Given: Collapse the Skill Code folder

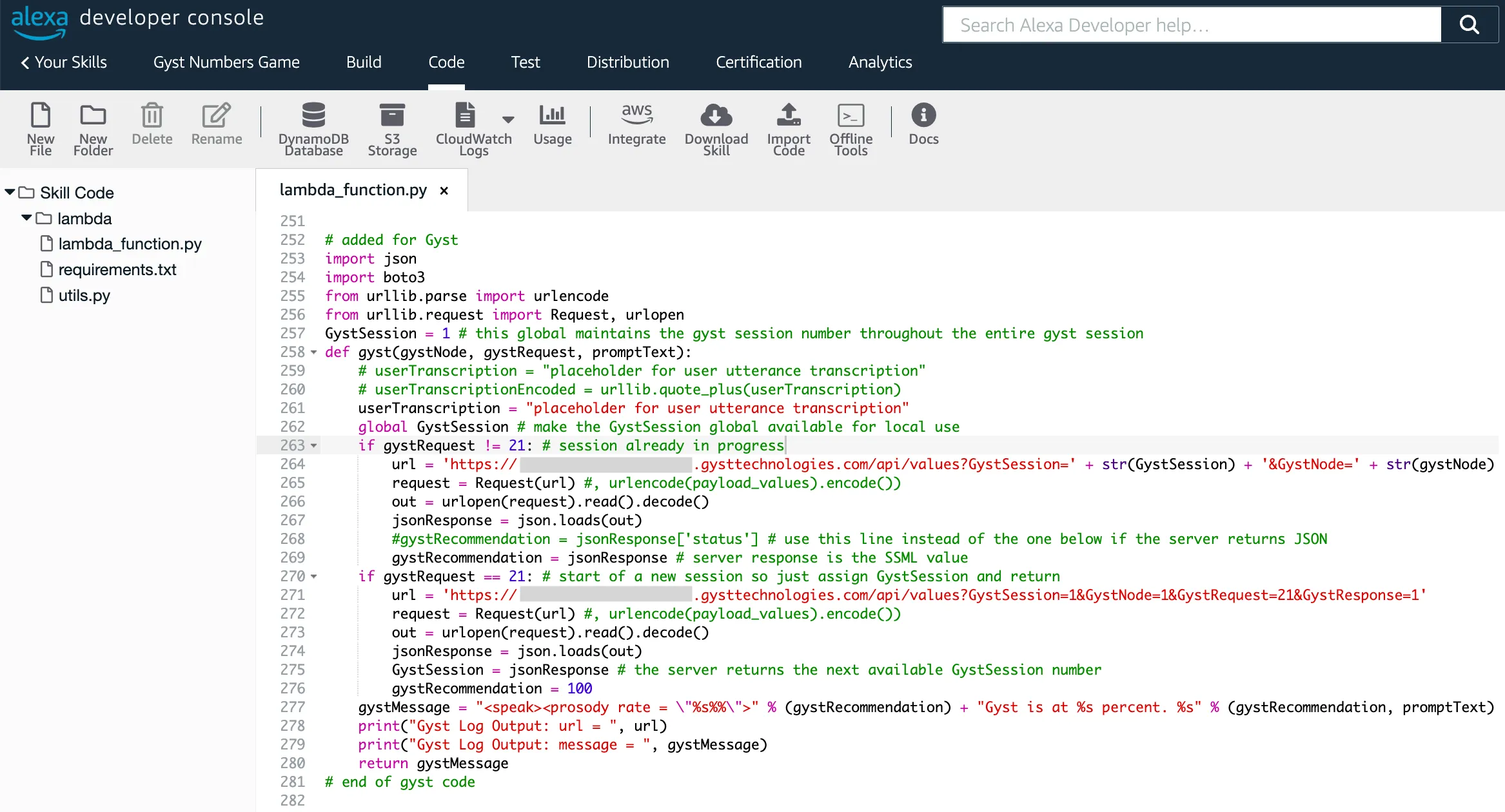Looking at the screenshot, I should click(10, 192).
